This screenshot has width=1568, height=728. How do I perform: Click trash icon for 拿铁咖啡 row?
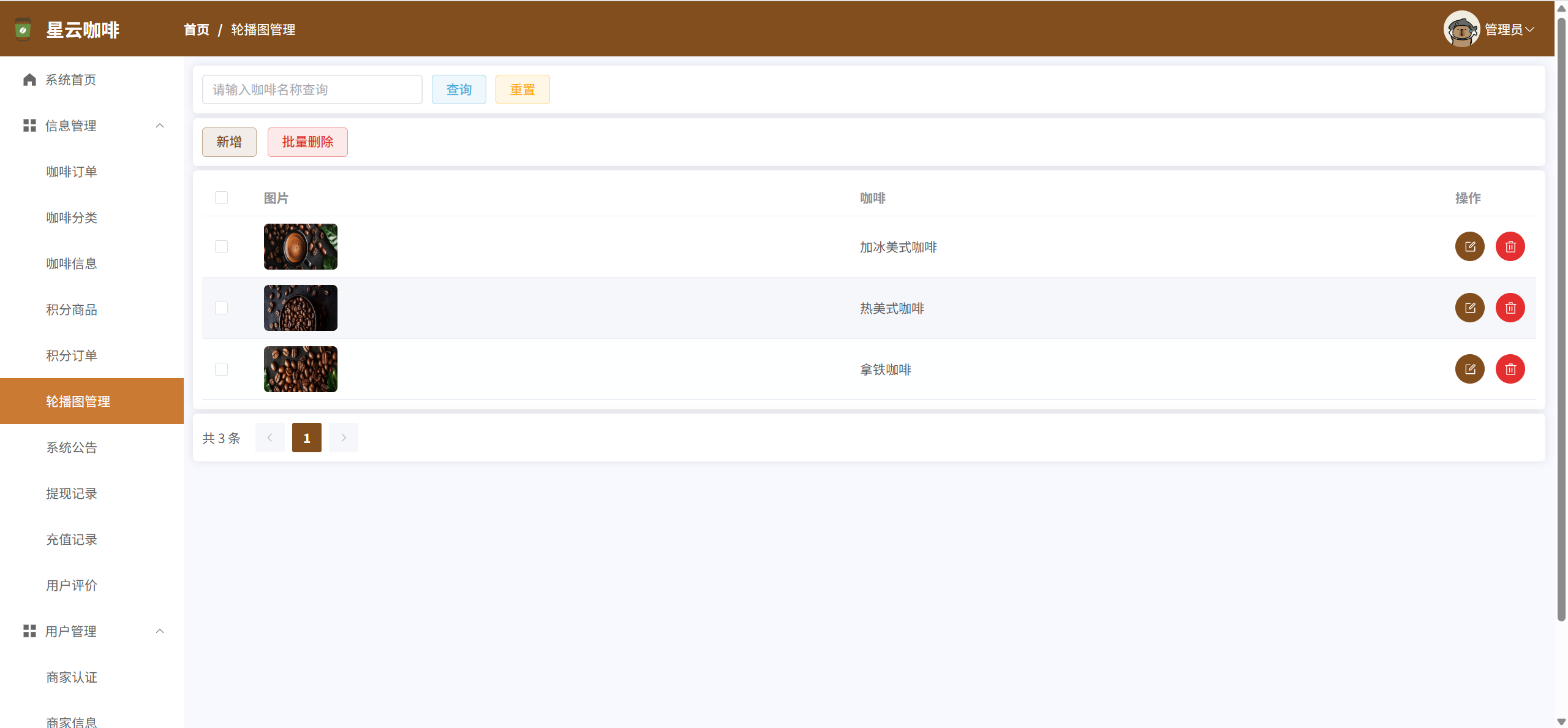1510,369
